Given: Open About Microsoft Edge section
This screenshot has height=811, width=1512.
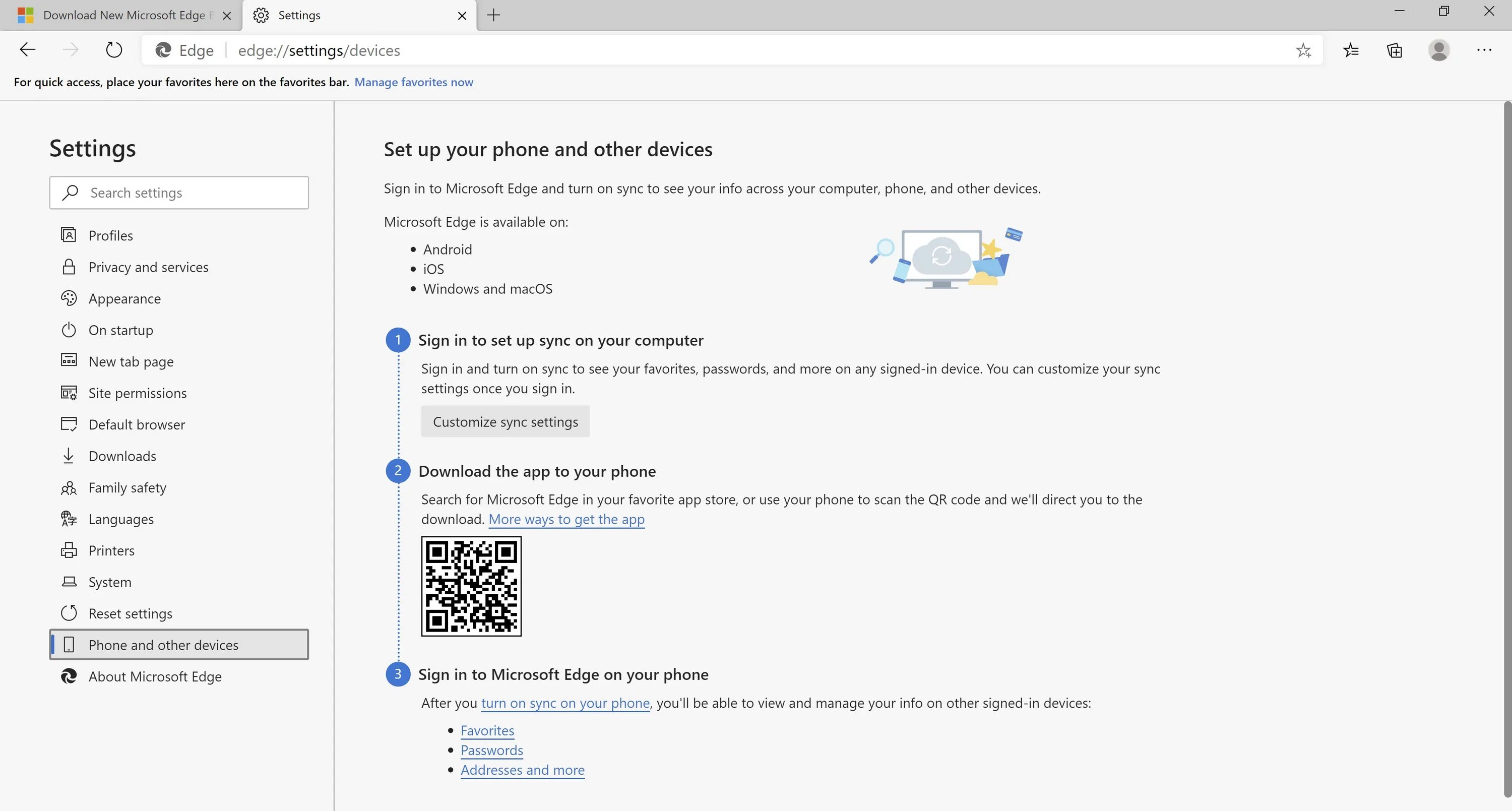Looking at the screenshot, I should tap(155, 676).
